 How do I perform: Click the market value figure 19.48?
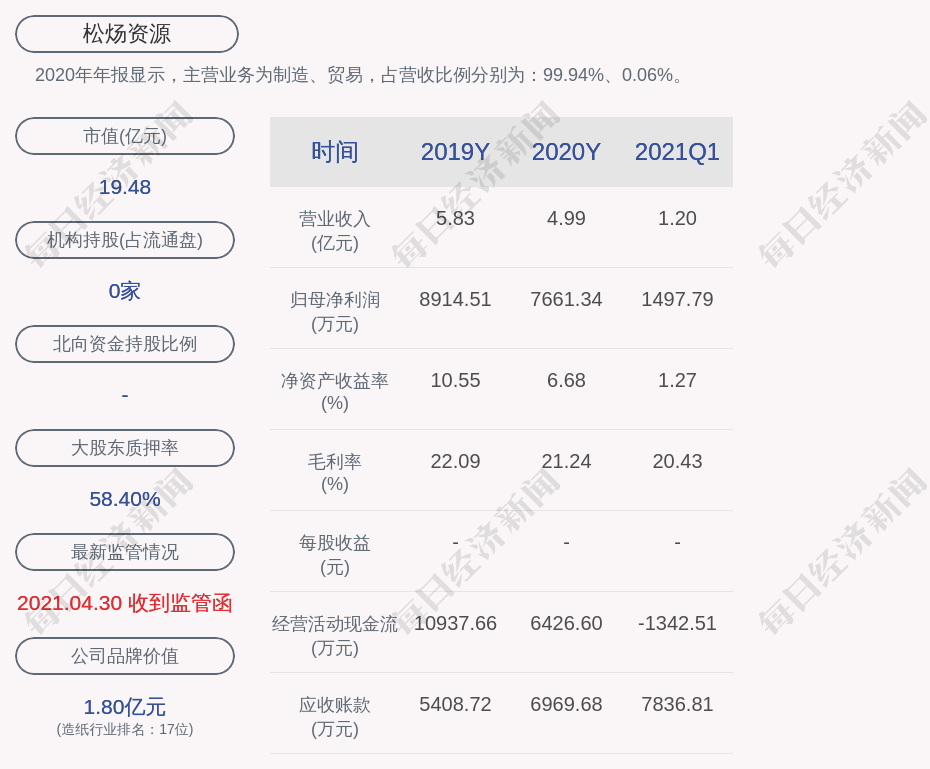pyautogui.click(x=125, y=187)
